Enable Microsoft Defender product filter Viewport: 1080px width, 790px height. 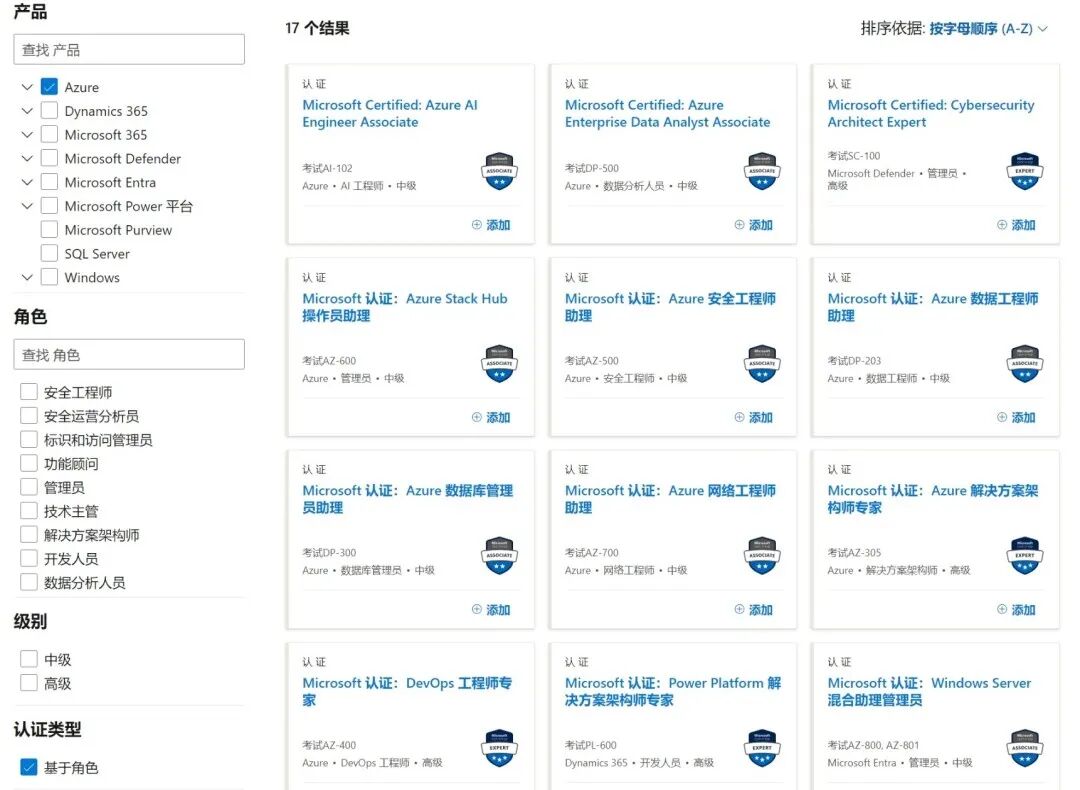pos(49,158)
